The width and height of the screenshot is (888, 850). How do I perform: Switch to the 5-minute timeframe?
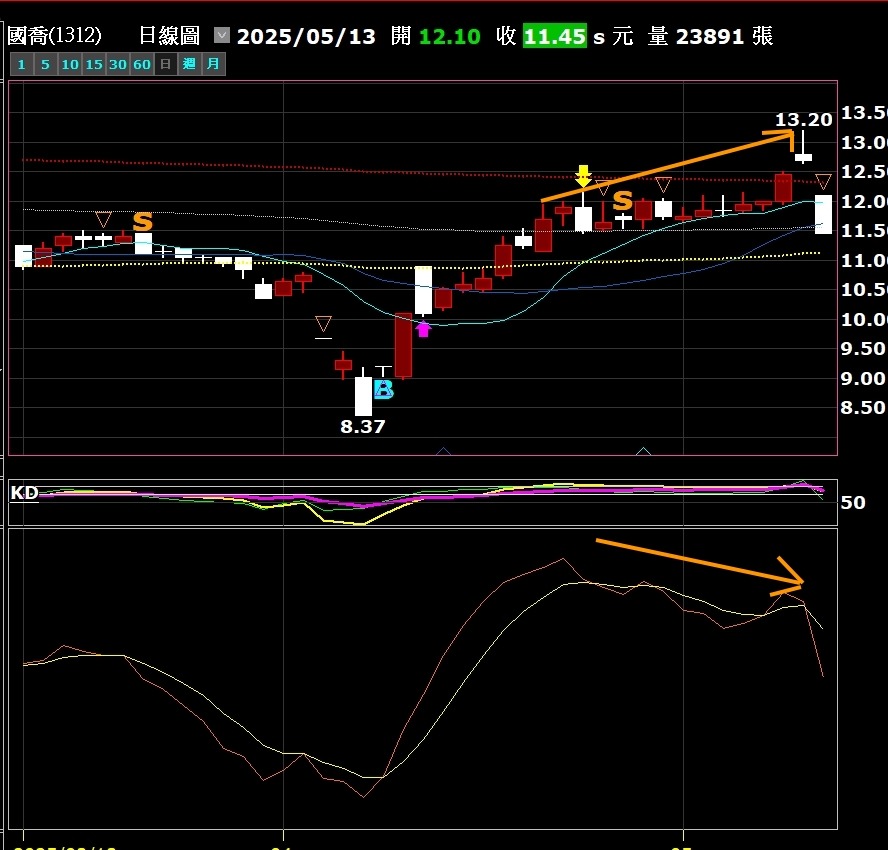(x=45, y=65)
